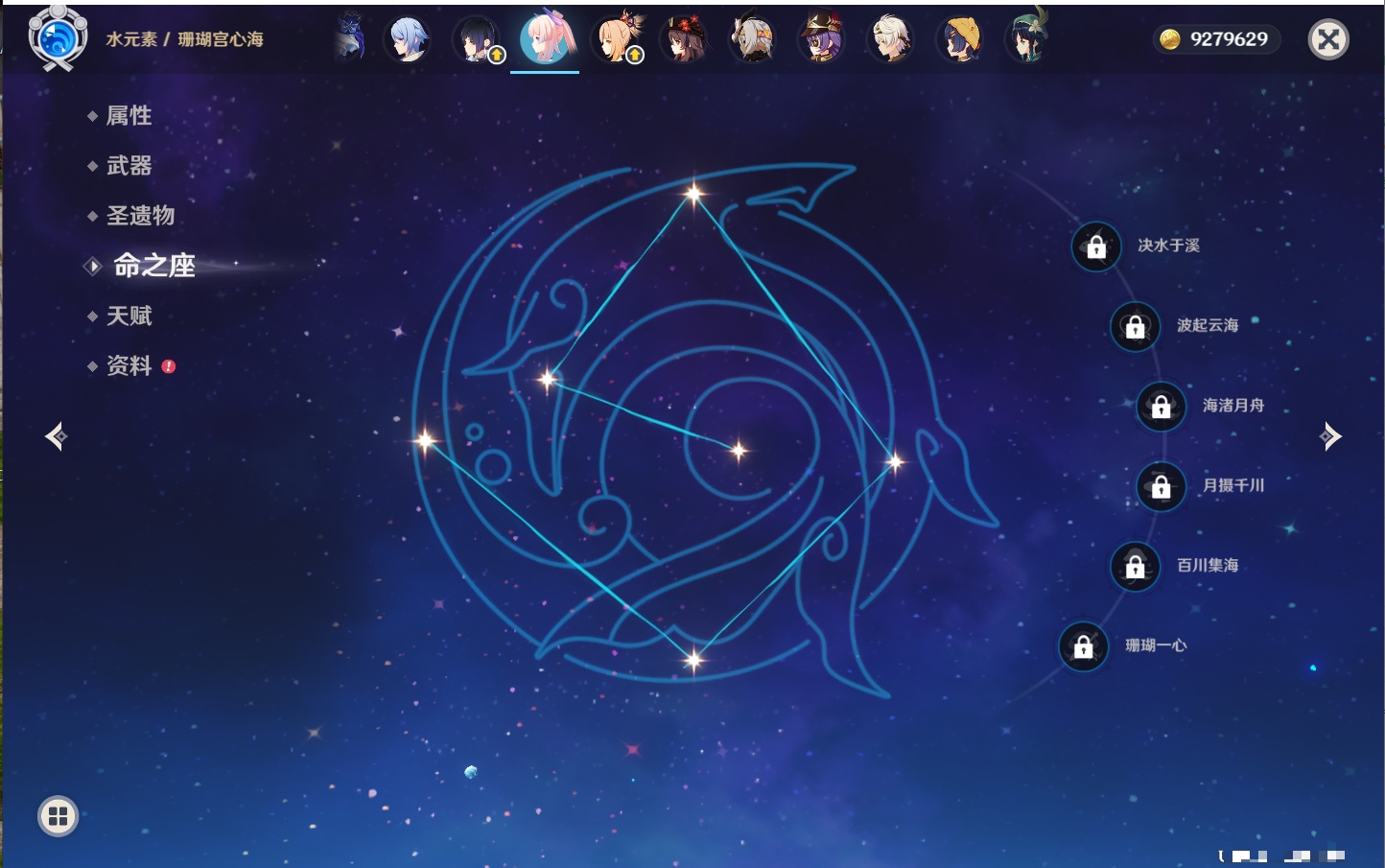Select the Hu Tao portrait with red flower hat
The image size is (1385, 868).
684,39
